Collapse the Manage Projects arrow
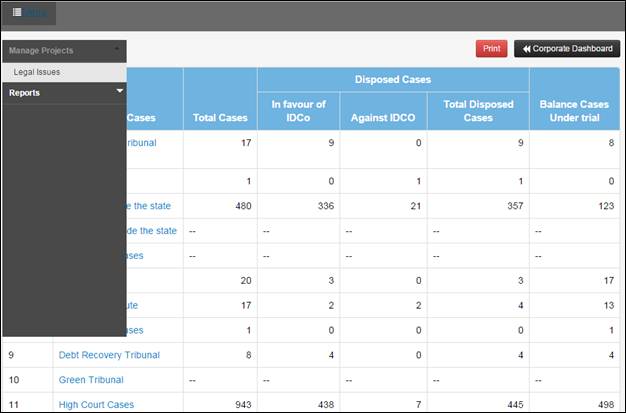 tap(117, 49)
